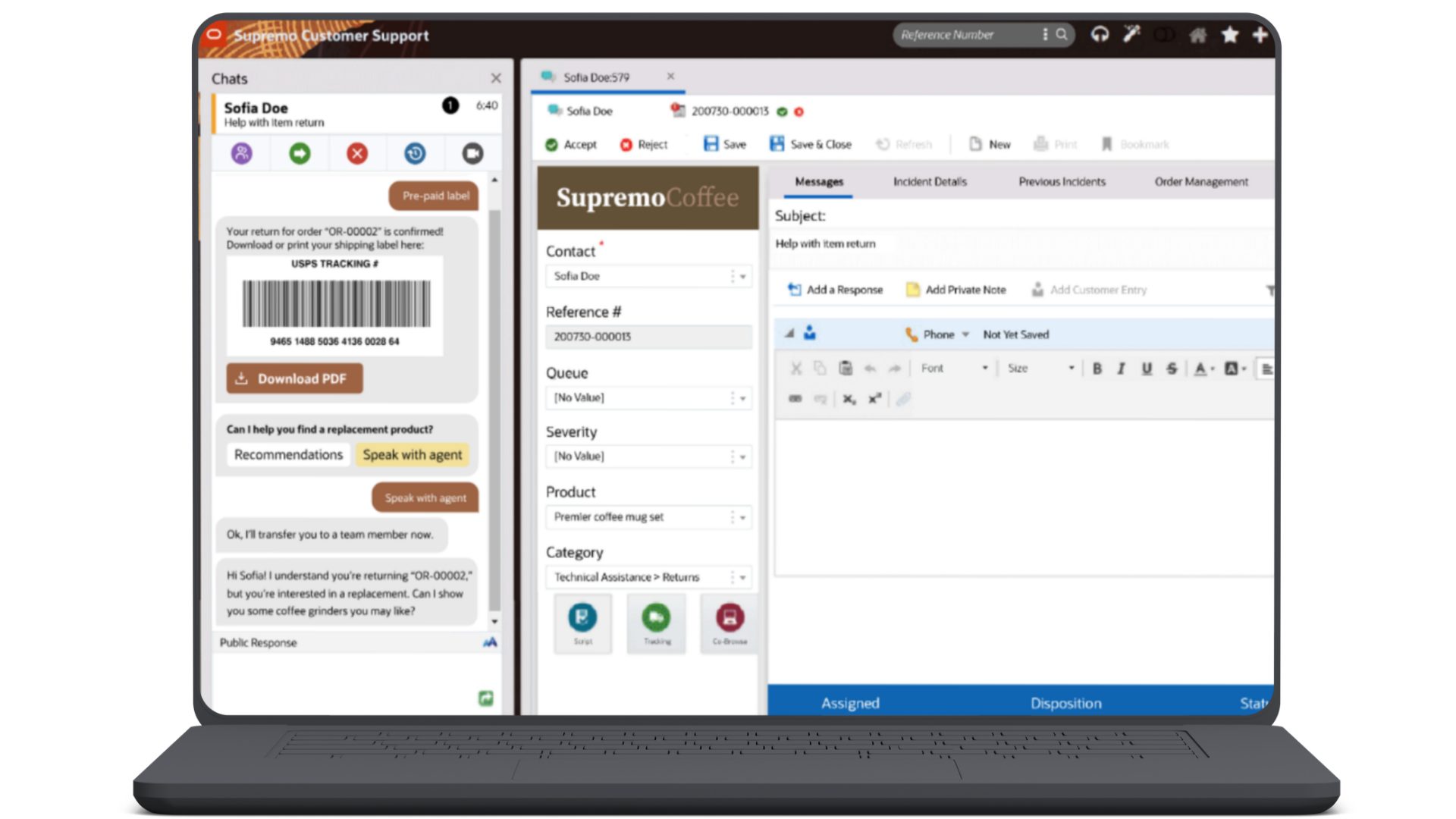Viewport: 1456px width, 819px height.
Task: Toggle underline formatting in editor
Action: click(1147, 369)
